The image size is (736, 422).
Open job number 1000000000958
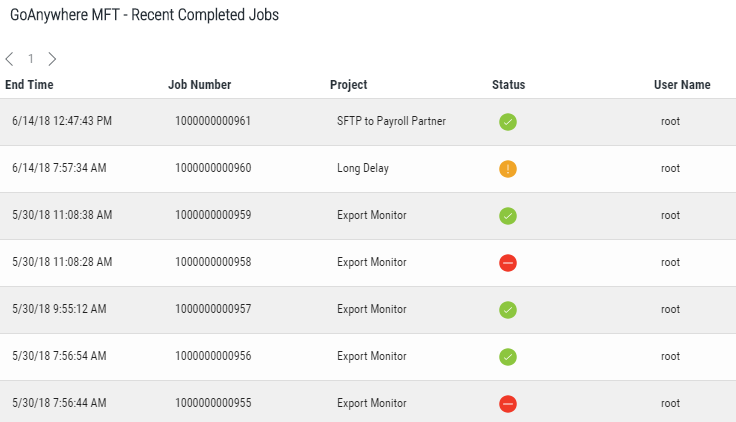(x=213, y=262)
